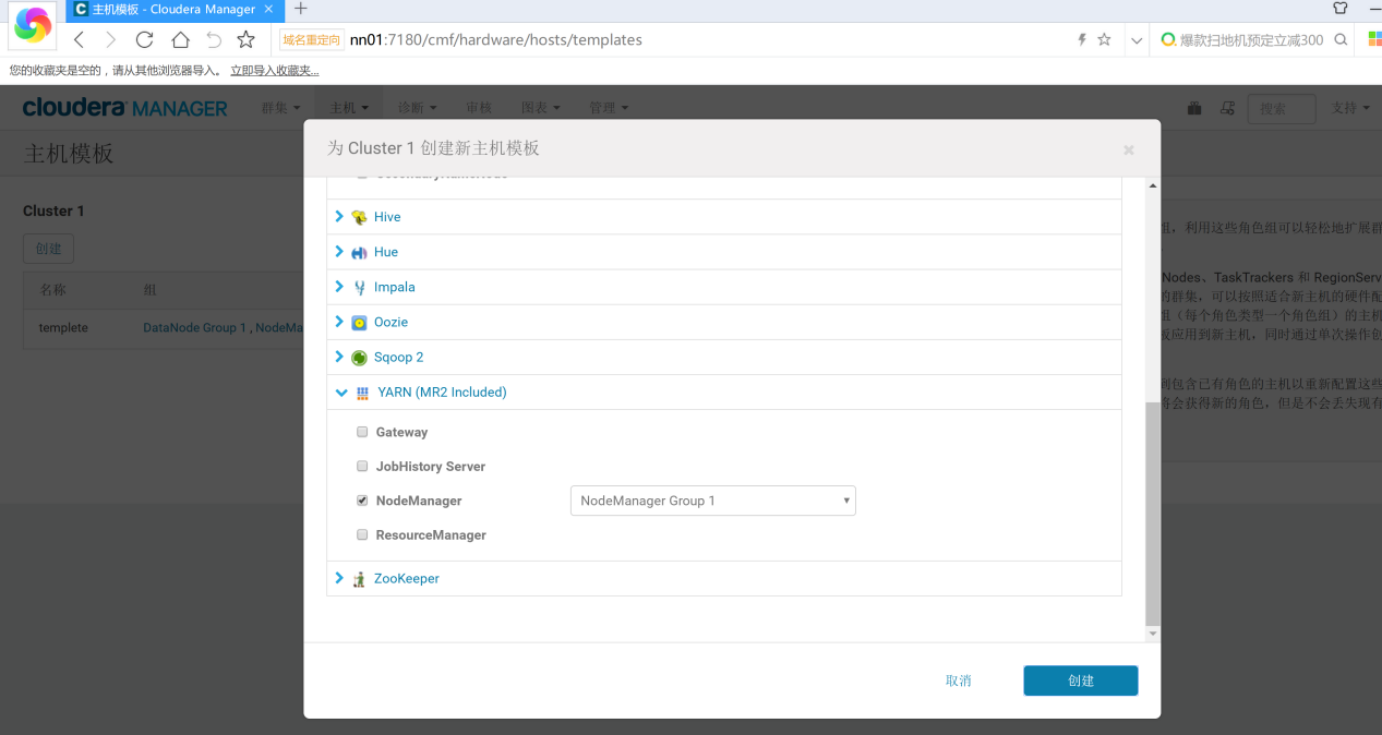Expand the Oozie section chevron
Image resolution: width=1382 pixels, height=735 pixels.
[x=339, y=321]
